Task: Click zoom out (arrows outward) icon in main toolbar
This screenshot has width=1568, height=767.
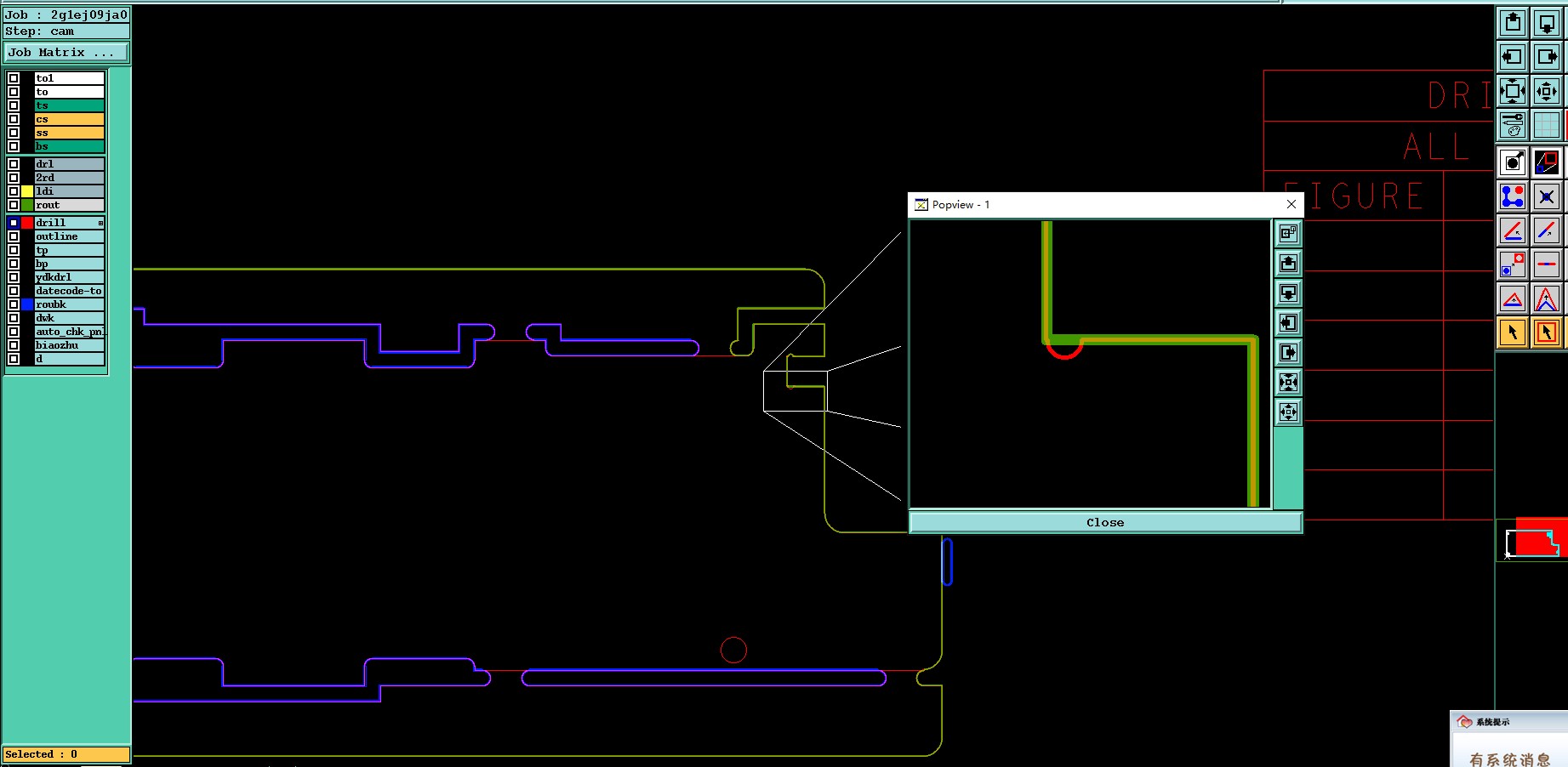Action: (1547, 91)
